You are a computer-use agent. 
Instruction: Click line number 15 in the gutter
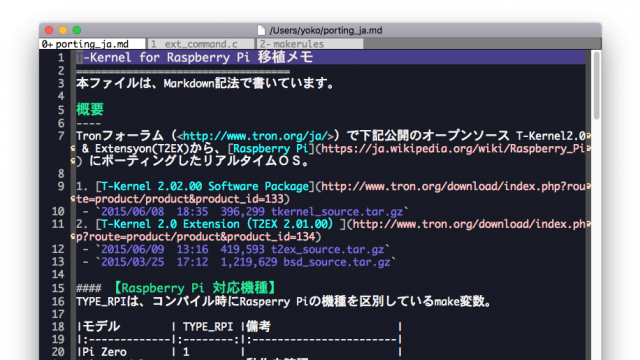58,288
